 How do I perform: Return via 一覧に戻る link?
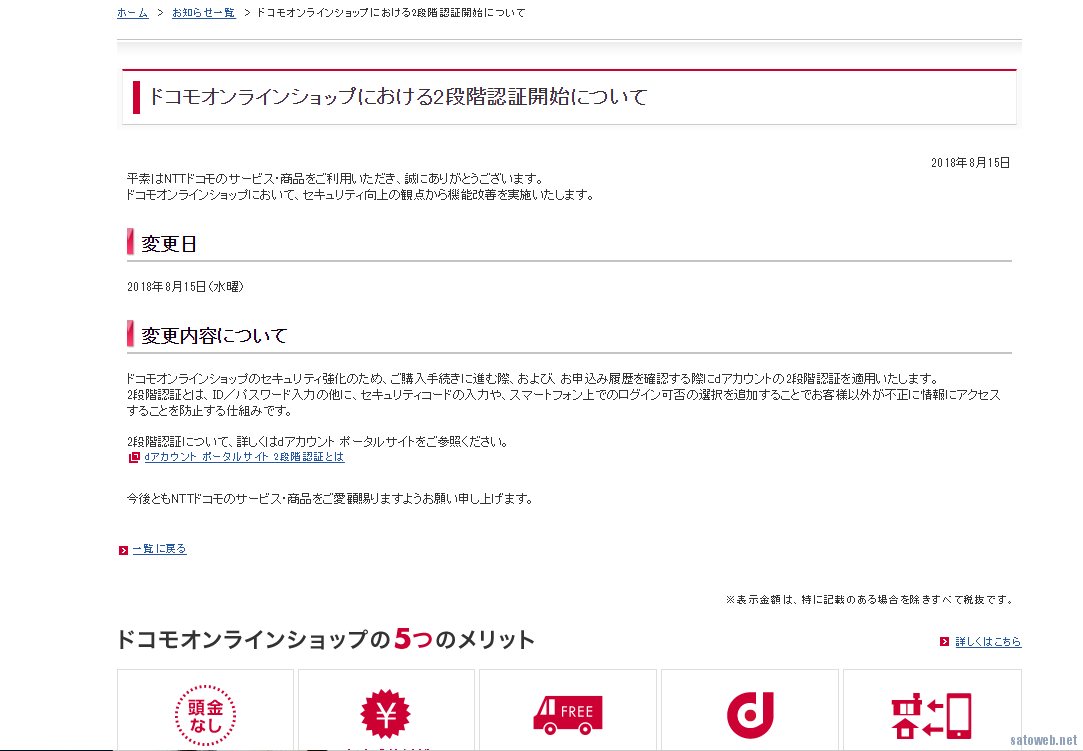[160, 549]
